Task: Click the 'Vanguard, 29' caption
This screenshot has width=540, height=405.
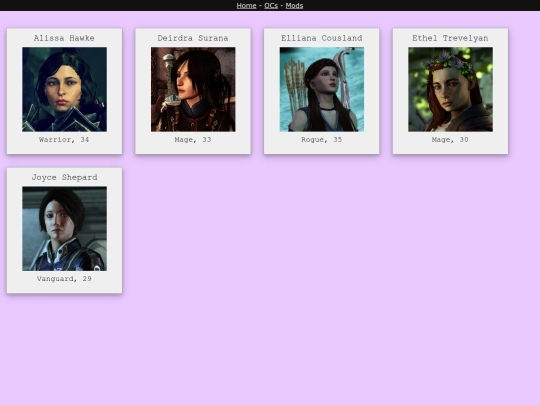Action: pyautogui.click(x=64, y=279)
